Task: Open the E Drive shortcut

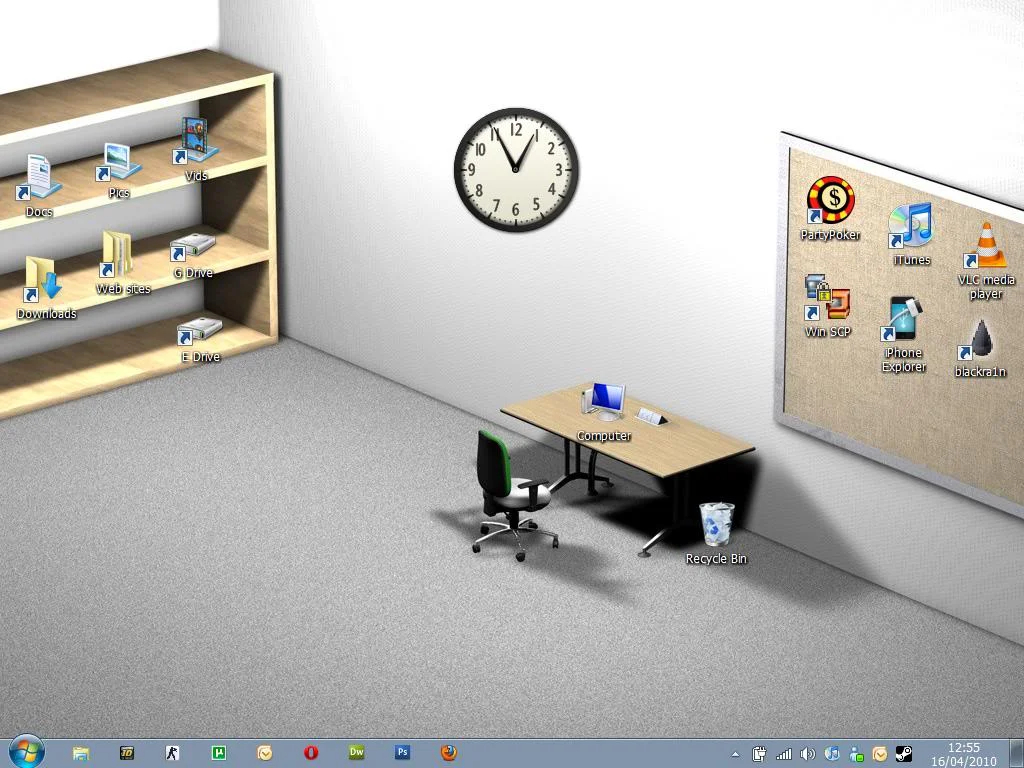Action: [200, 340]
